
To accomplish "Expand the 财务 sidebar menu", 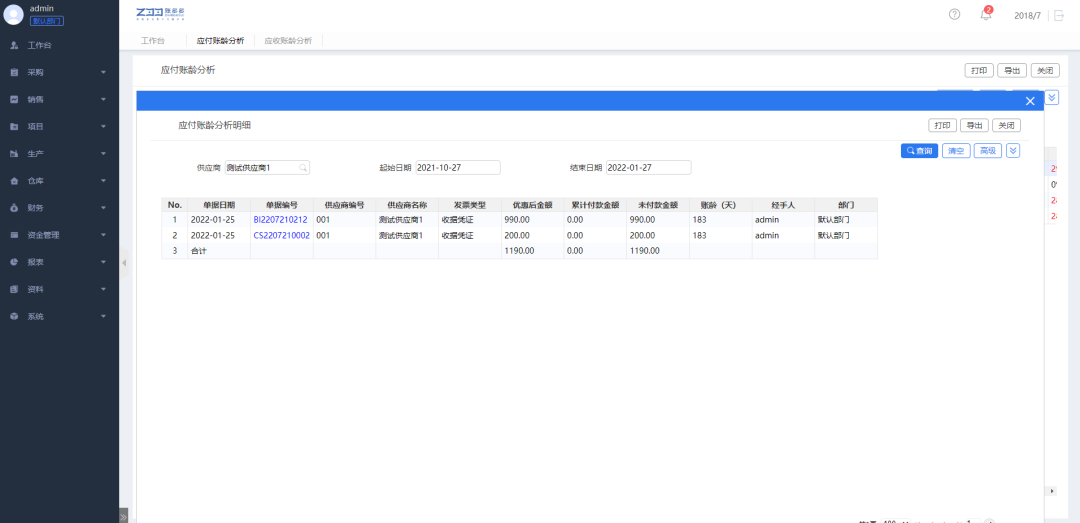I will pyautogui.click(x=59, y=208).
